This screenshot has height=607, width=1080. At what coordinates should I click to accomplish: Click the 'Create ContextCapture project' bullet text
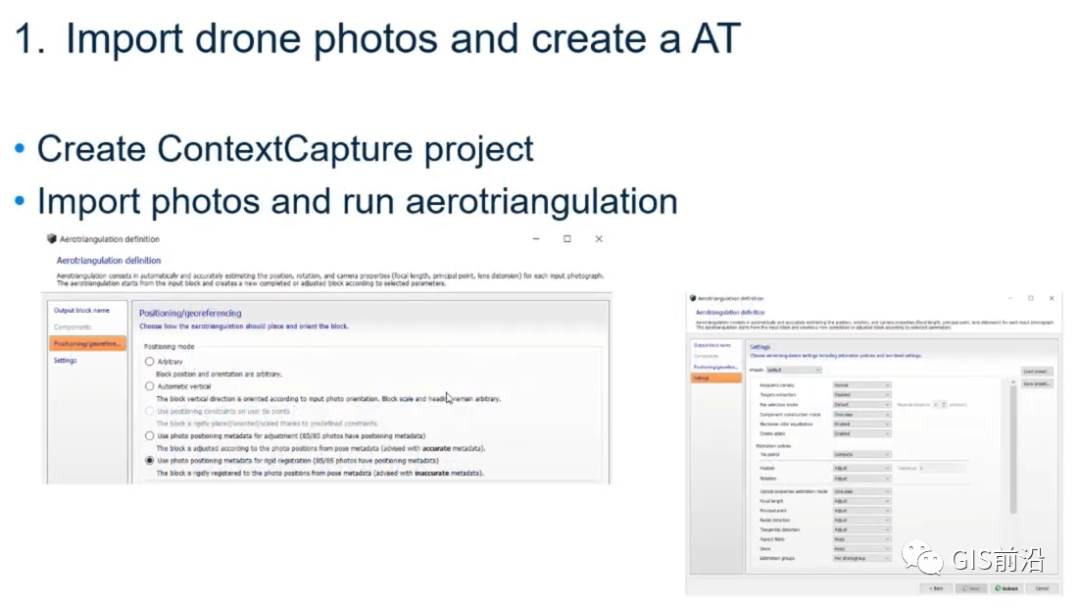tap(285, 148)
